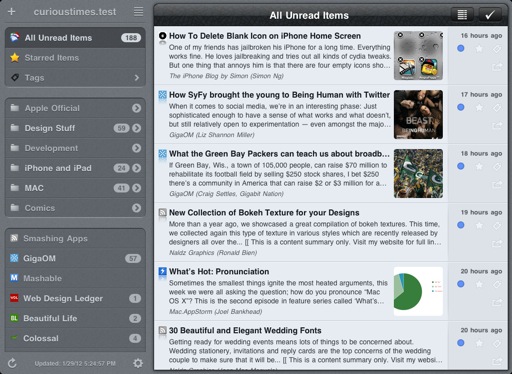Open the Smashing Apps feed
Image resolution: width=512 pixels, height=374 pixels.
pyautogui.click(x=75, y=238)
